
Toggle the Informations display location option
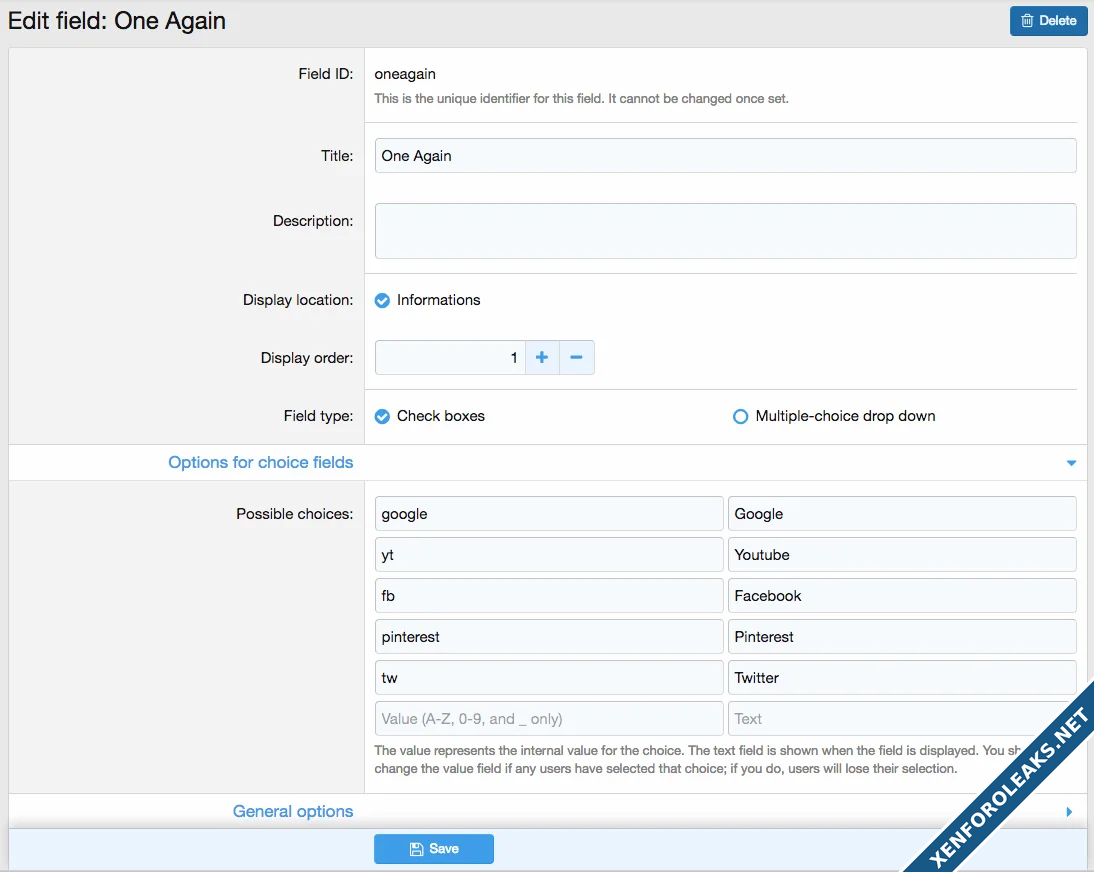(382, 300)
